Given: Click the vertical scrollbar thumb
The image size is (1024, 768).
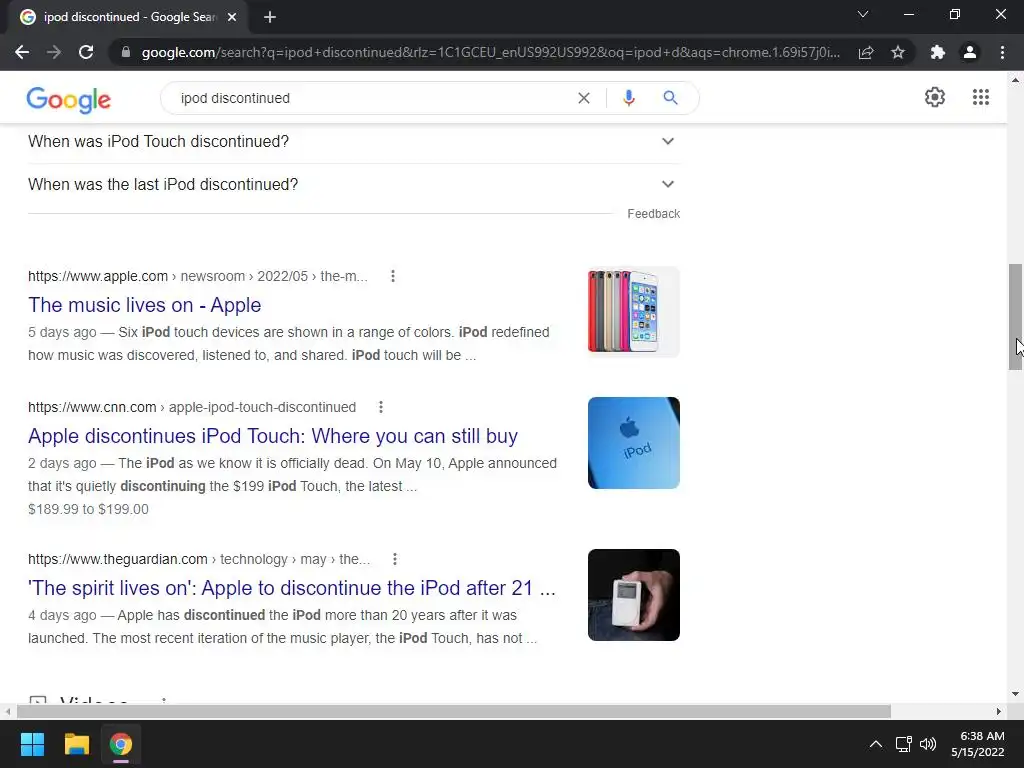Looking at the screenshot, I should 1015,317.
